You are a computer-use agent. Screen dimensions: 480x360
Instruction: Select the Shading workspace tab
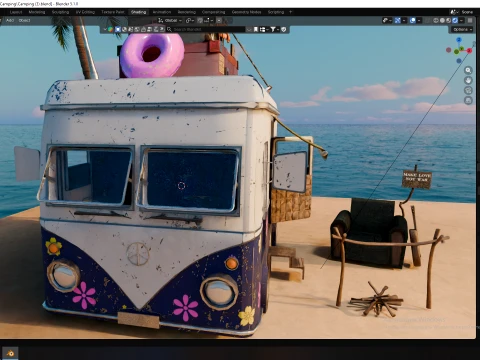click(x=138, y=12)
